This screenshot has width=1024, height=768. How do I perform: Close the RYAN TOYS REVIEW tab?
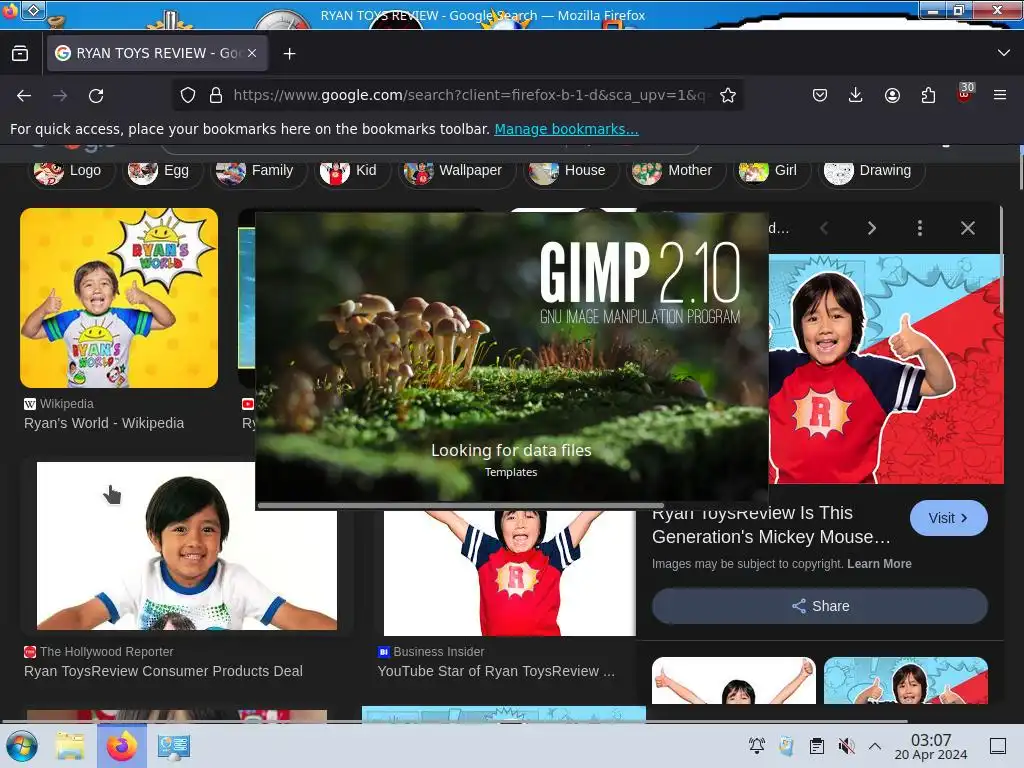click(252, 54)
